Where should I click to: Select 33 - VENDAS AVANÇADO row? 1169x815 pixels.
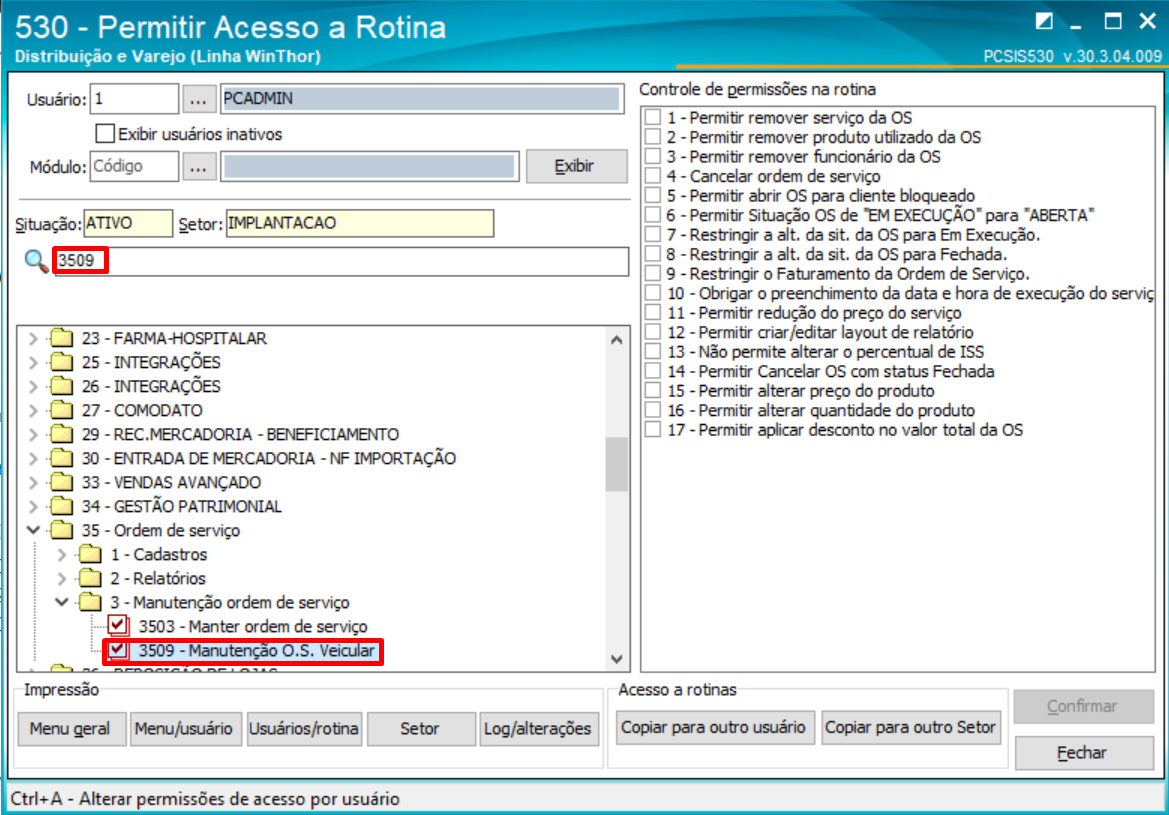(171, 482)
